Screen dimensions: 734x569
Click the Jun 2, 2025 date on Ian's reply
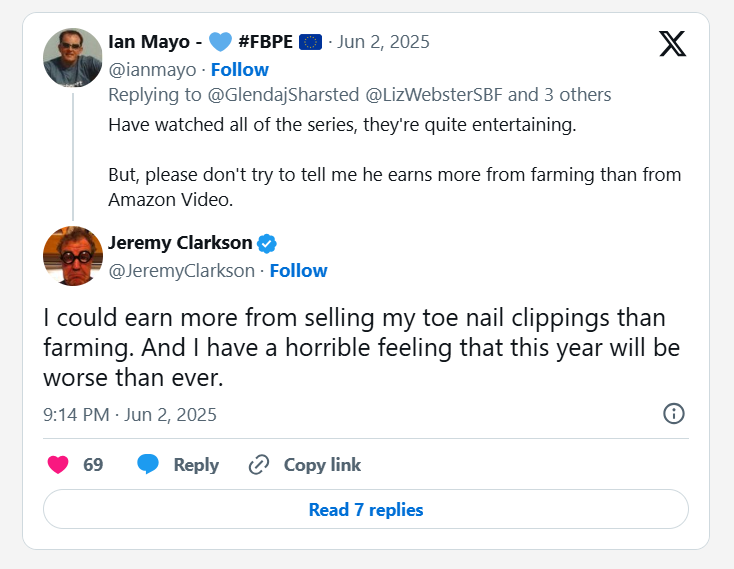click(383, 42)
